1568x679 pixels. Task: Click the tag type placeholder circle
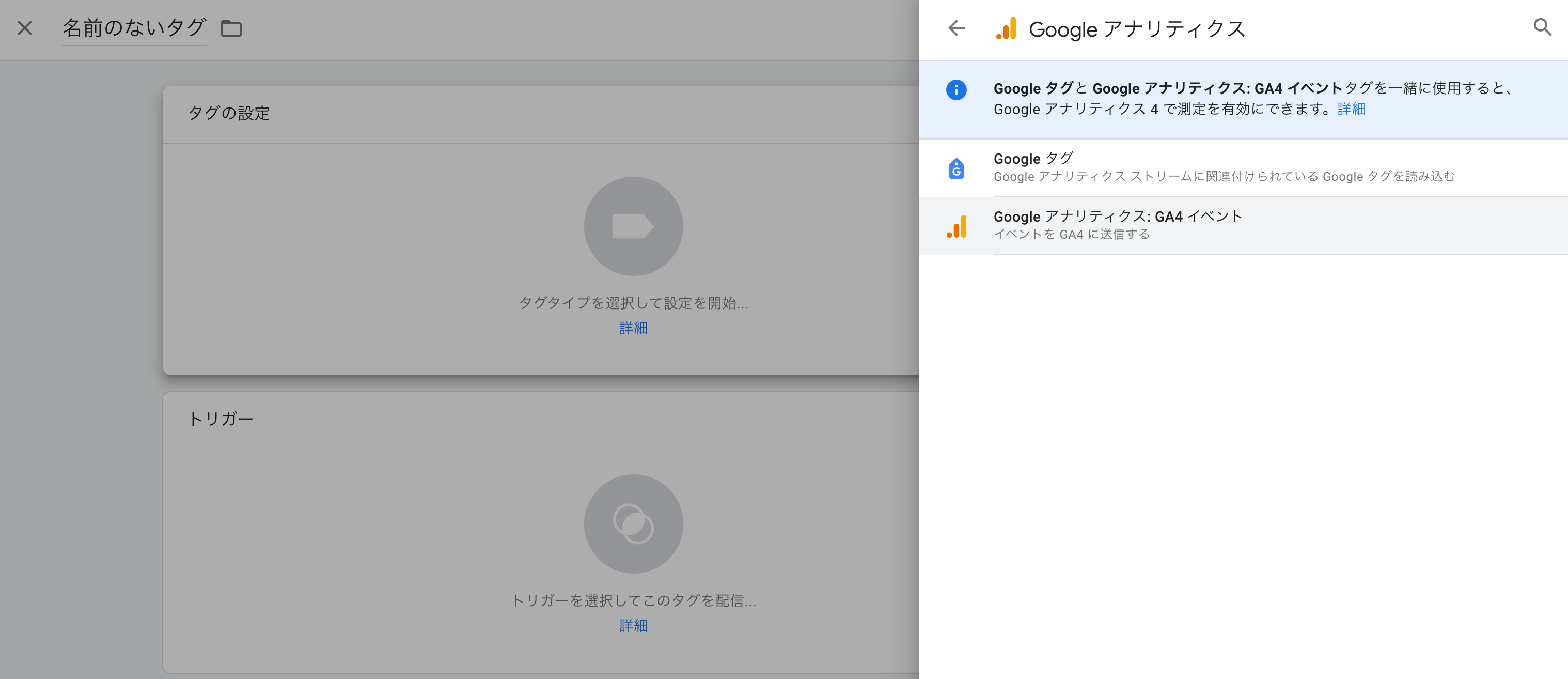coord(633,226)
